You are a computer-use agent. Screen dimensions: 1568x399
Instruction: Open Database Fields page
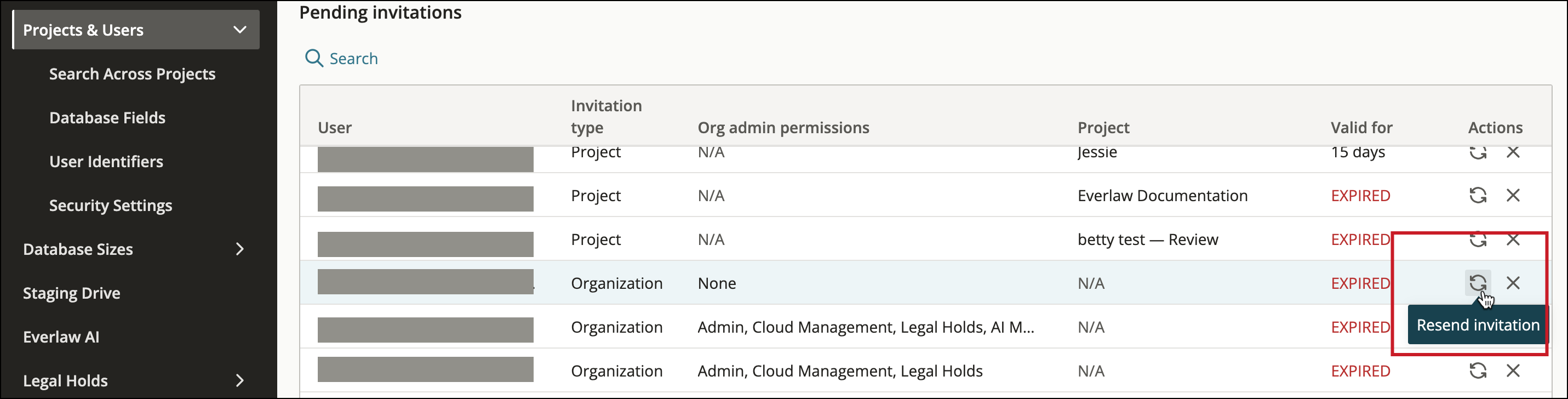coord(107,118)
